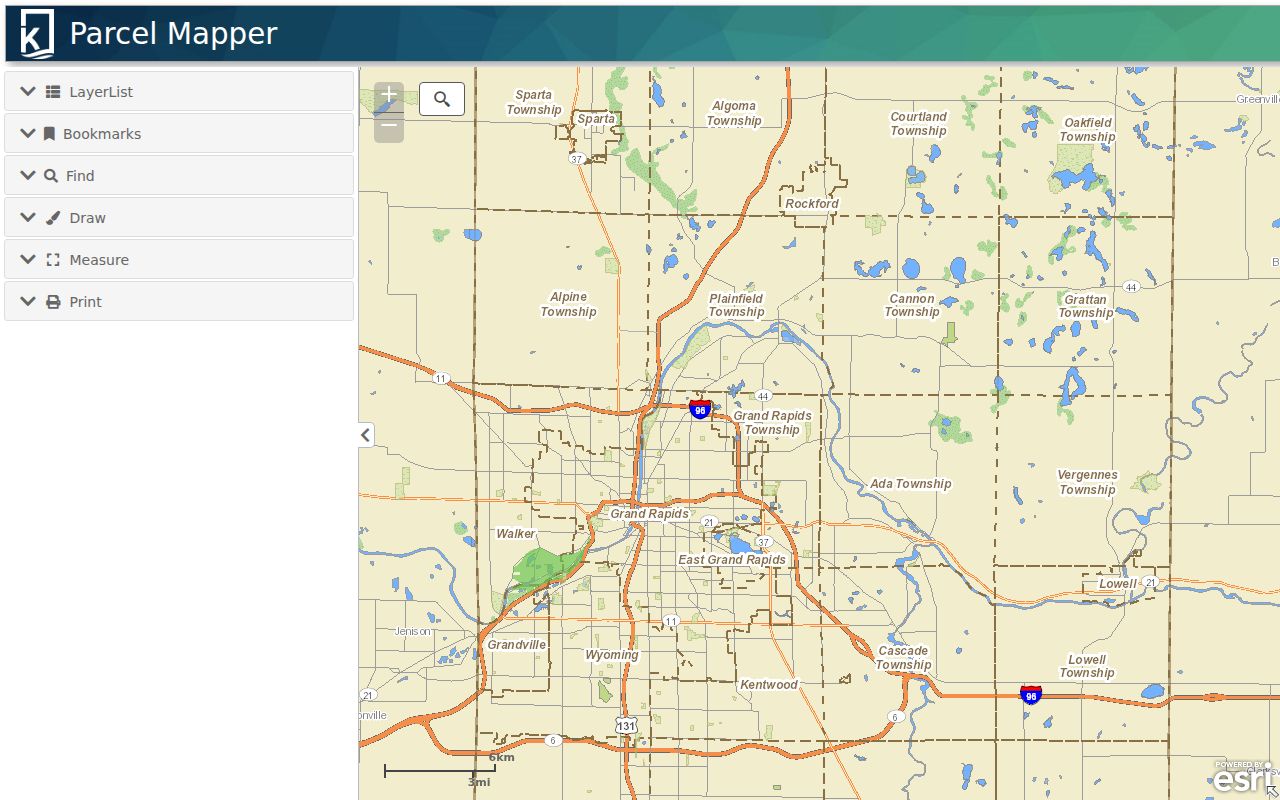1280x800 pixels.
Task: Expand the Bookmarks panel chevron
Action: 28,134
